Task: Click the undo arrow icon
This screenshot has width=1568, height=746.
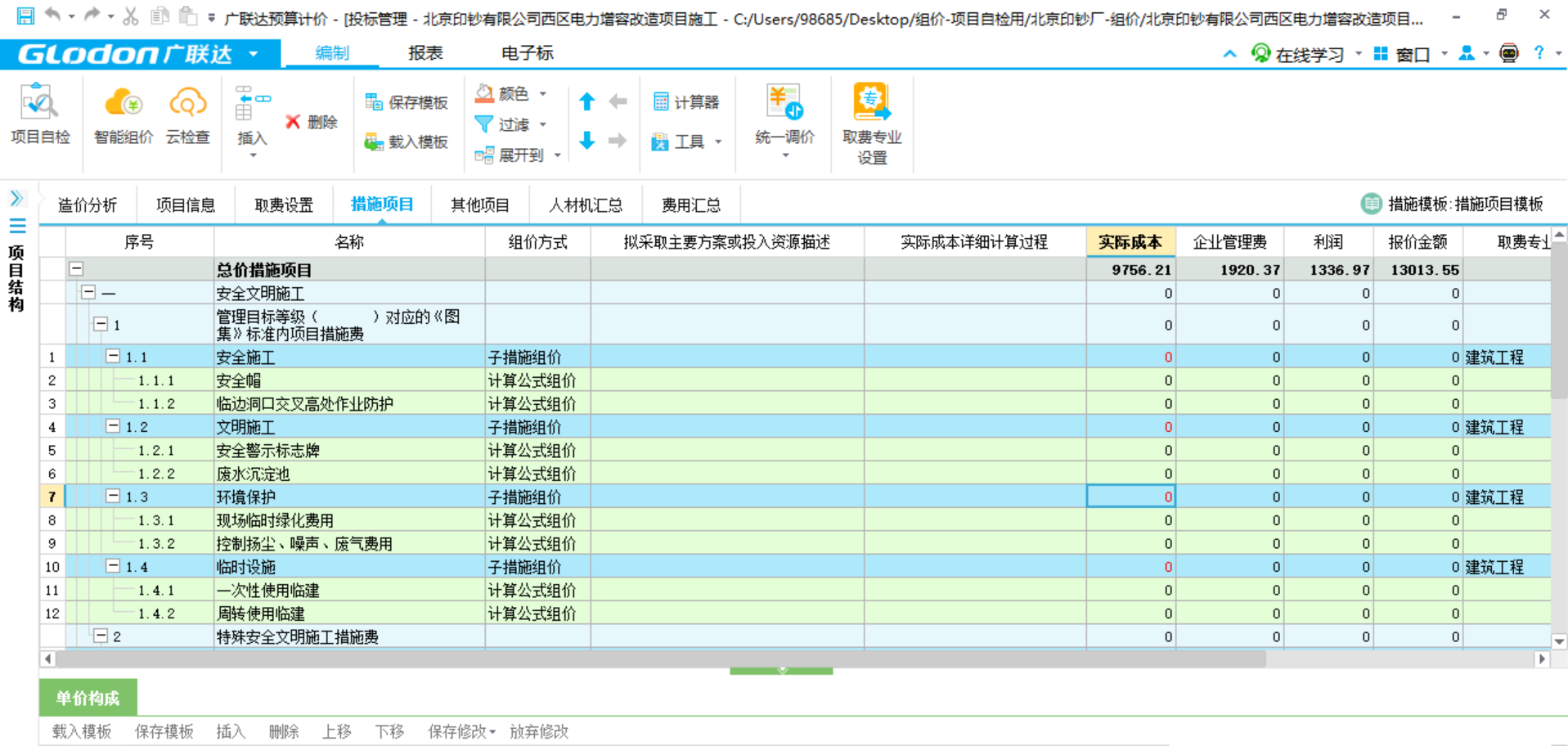Action: coord(53,15)
